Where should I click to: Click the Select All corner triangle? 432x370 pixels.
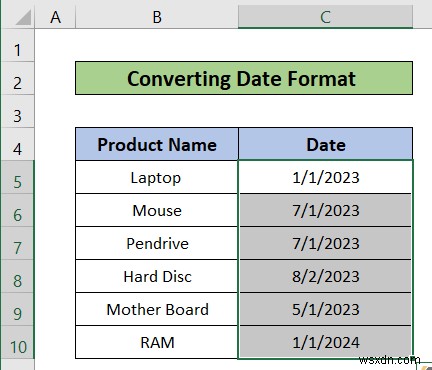pos(23,17)
